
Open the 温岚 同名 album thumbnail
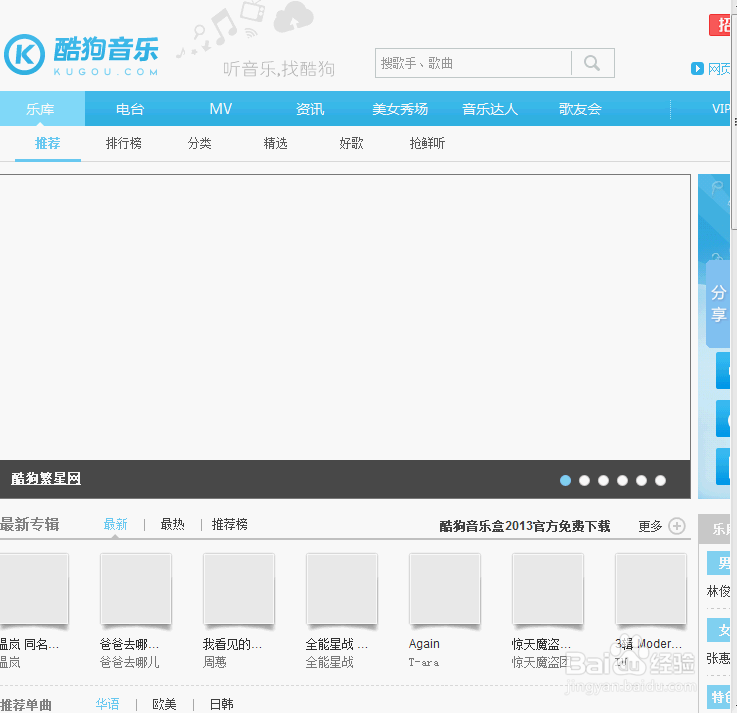[33, 589]
